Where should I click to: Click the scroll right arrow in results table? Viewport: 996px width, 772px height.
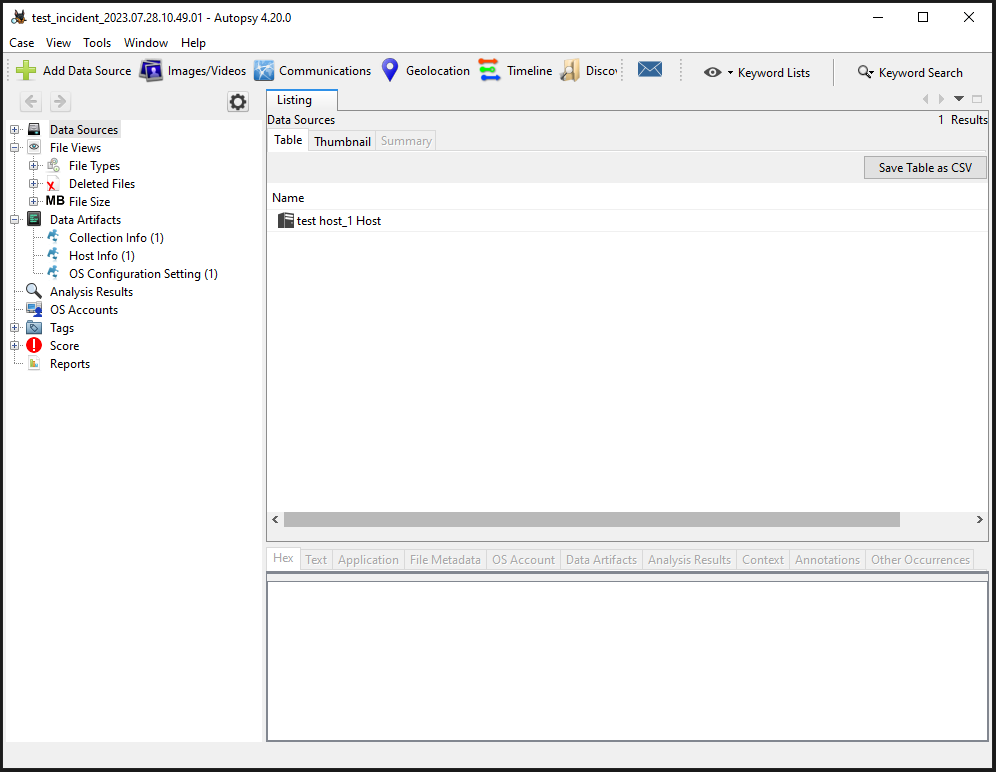click(979, 520)
